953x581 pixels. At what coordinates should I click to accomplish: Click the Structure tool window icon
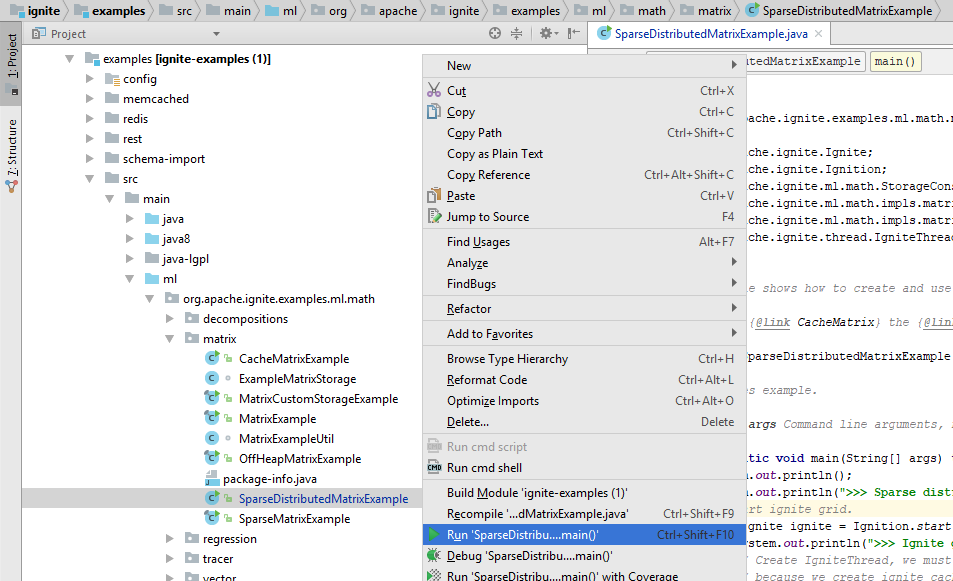12,187
